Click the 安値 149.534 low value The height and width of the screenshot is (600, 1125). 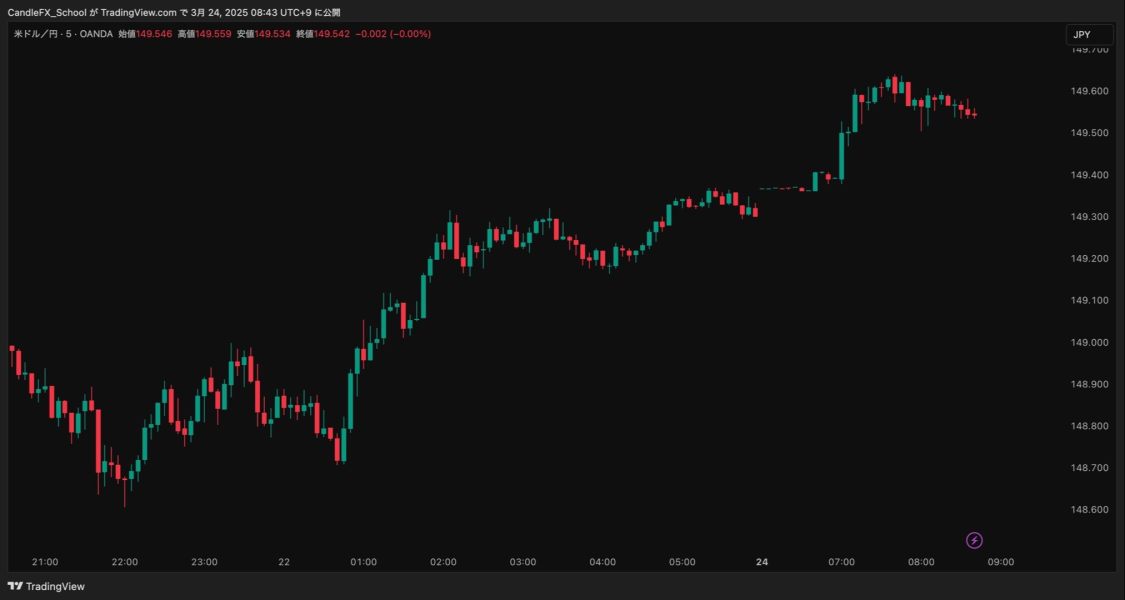pos(263,34)
